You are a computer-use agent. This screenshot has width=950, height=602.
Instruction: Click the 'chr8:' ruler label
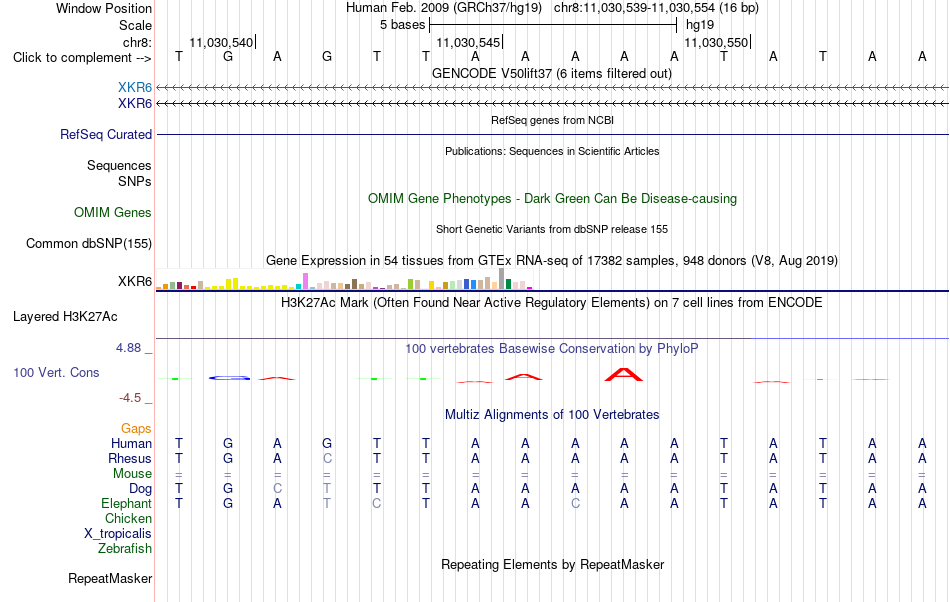point(138,42)
